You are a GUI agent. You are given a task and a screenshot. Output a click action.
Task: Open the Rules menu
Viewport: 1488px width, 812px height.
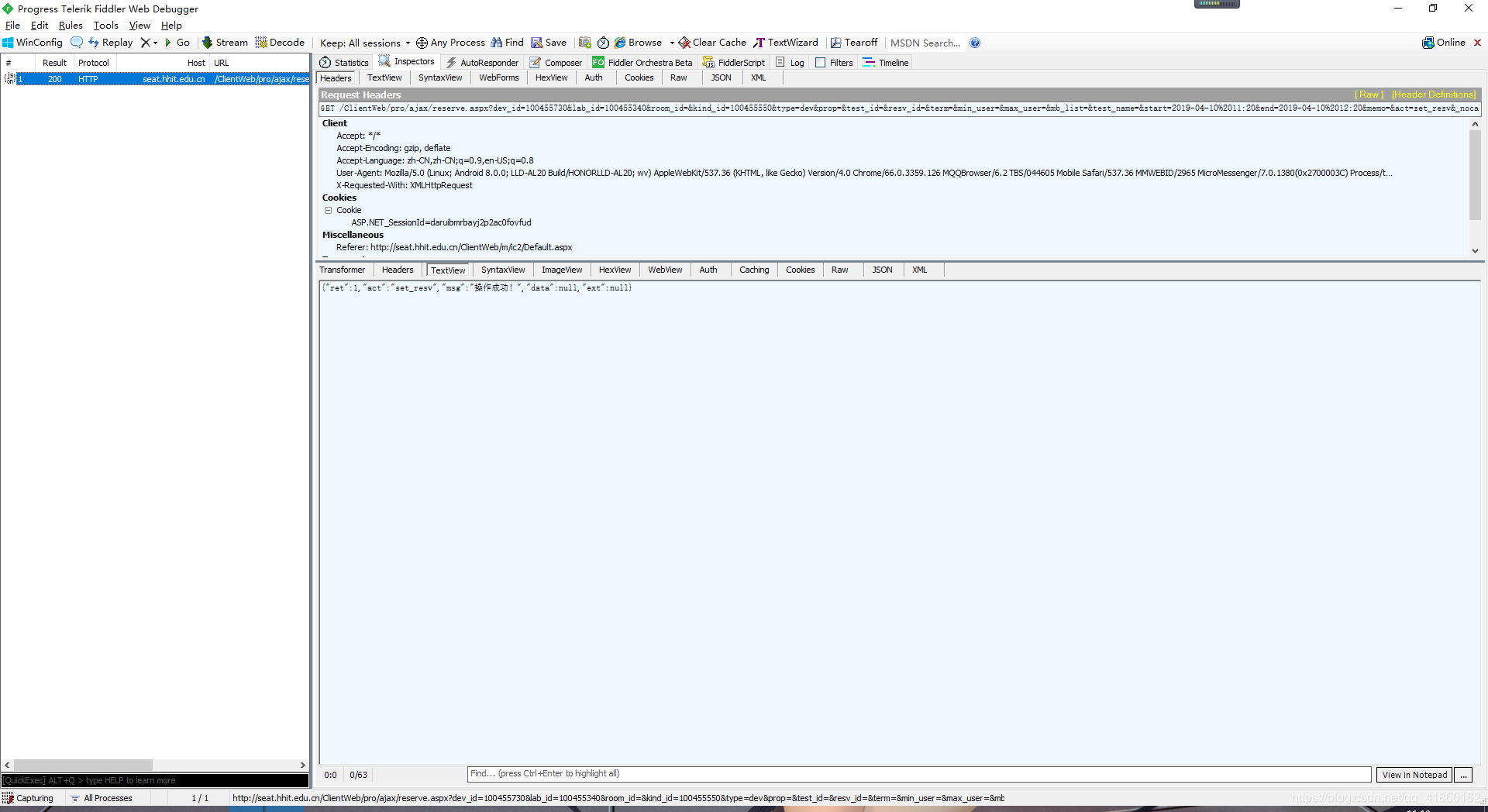click(71, 26)
